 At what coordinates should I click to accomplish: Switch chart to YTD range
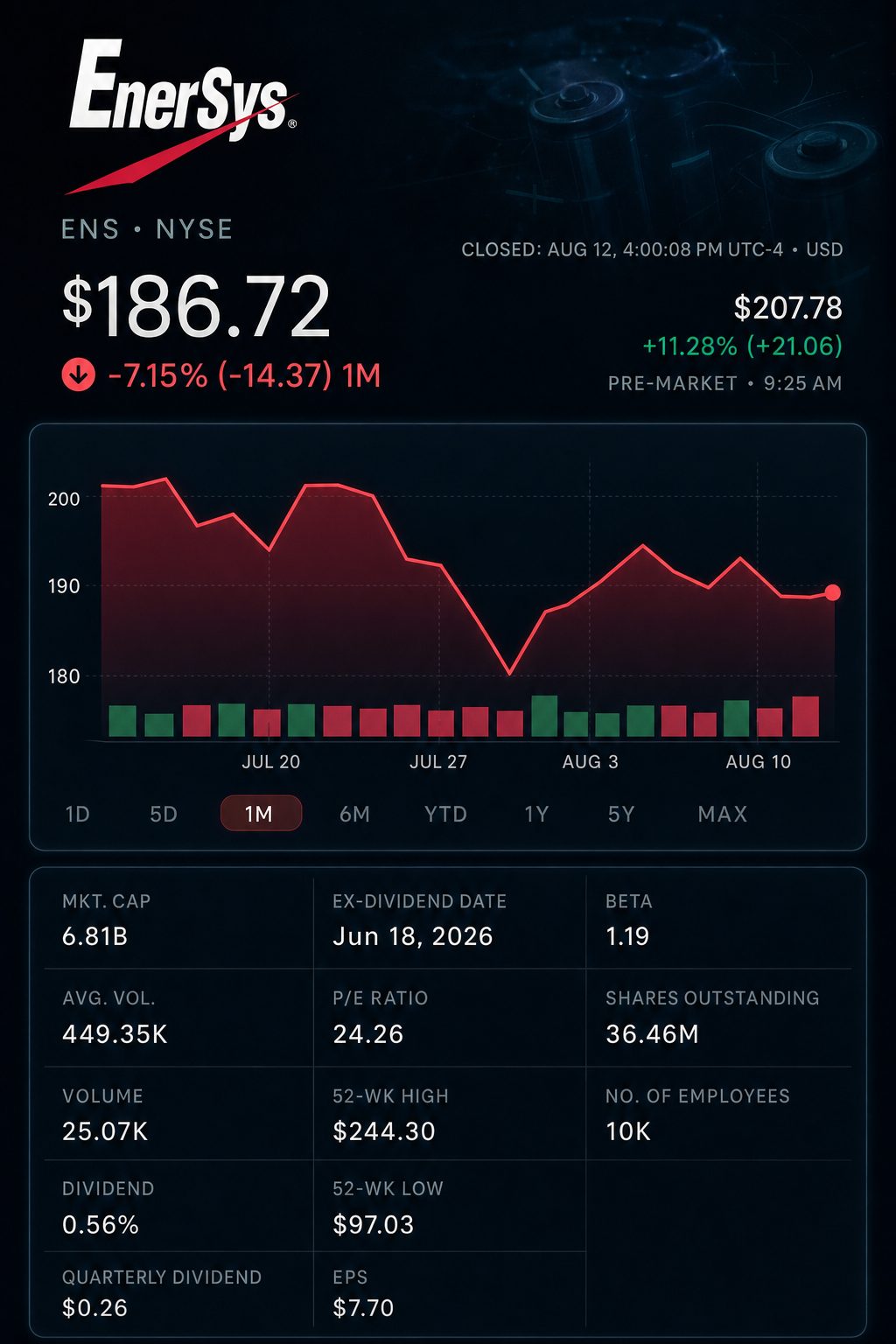(x=445, y=814)
